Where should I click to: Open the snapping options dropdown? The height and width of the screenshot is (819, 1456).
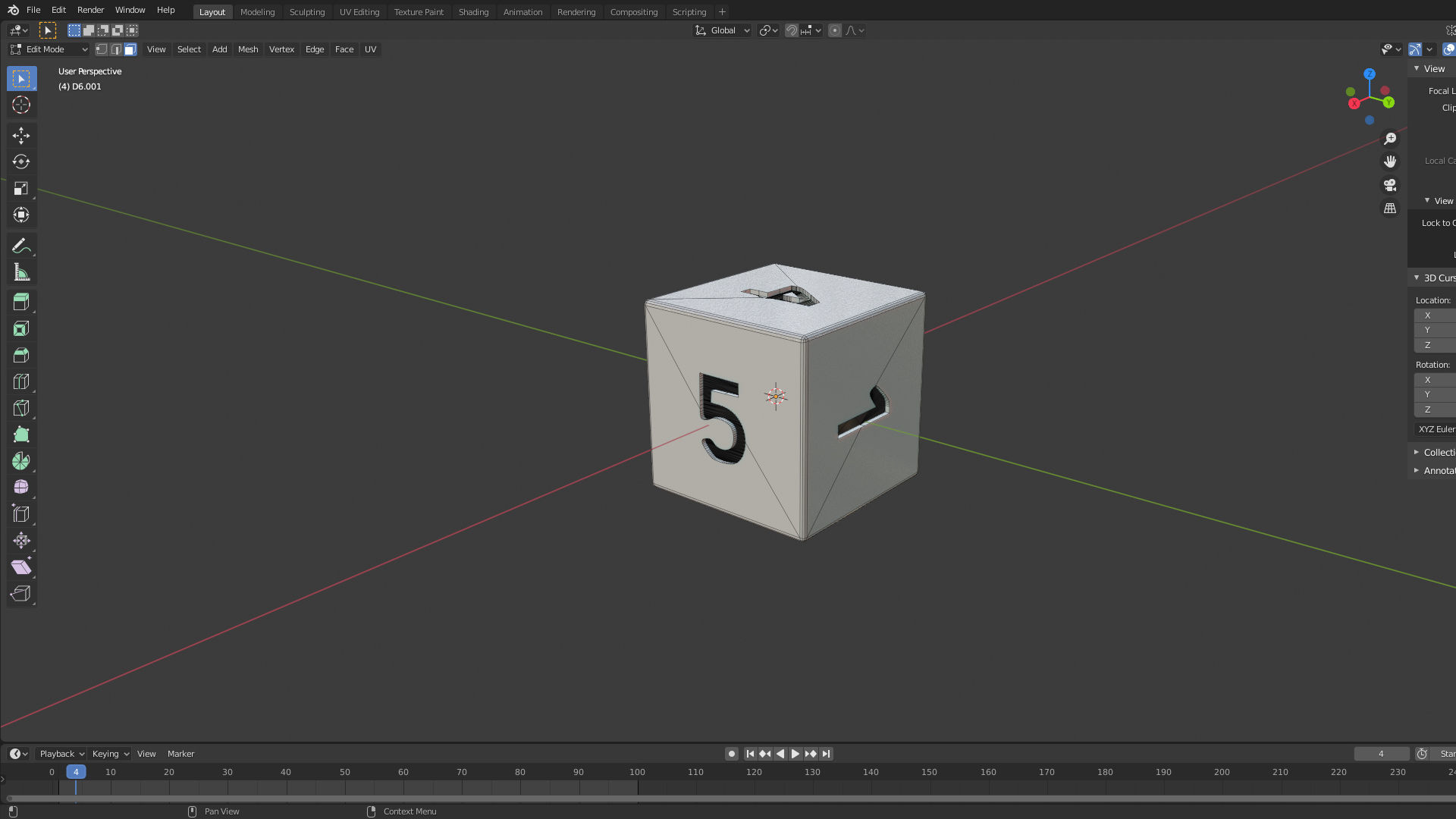point(811,30)
